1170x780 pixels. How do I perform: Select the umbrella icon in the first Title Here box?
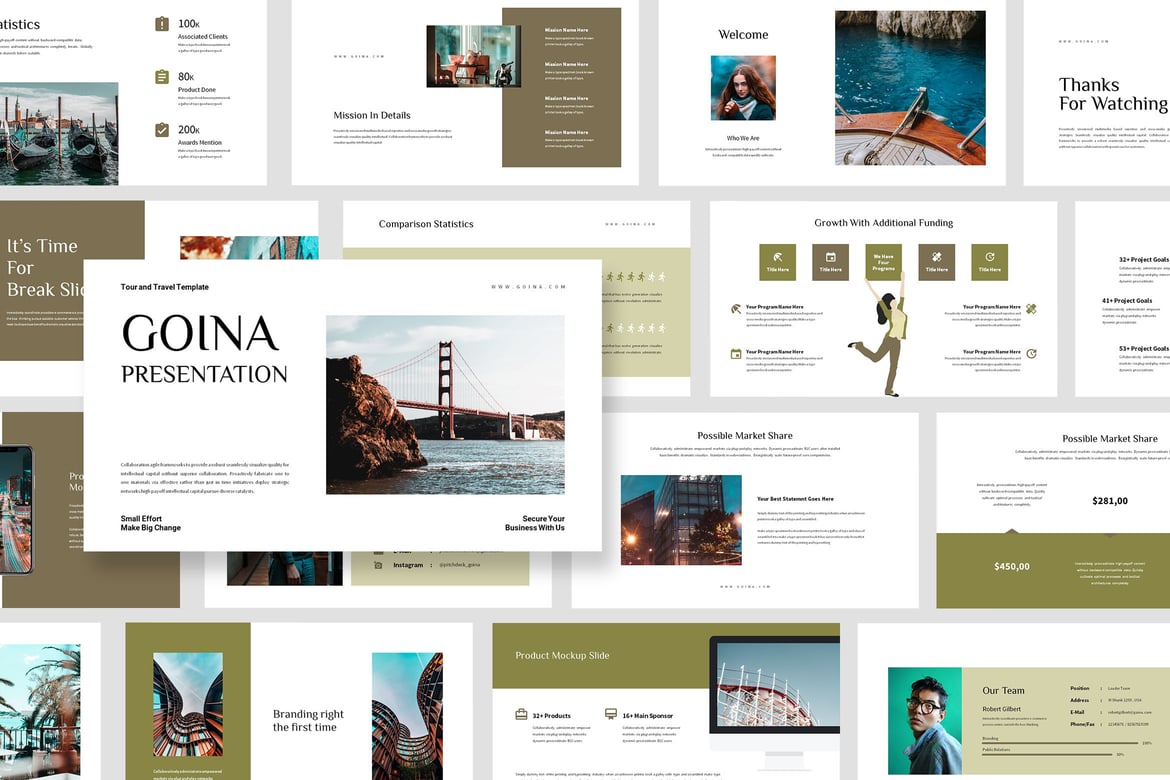[778, 257]
